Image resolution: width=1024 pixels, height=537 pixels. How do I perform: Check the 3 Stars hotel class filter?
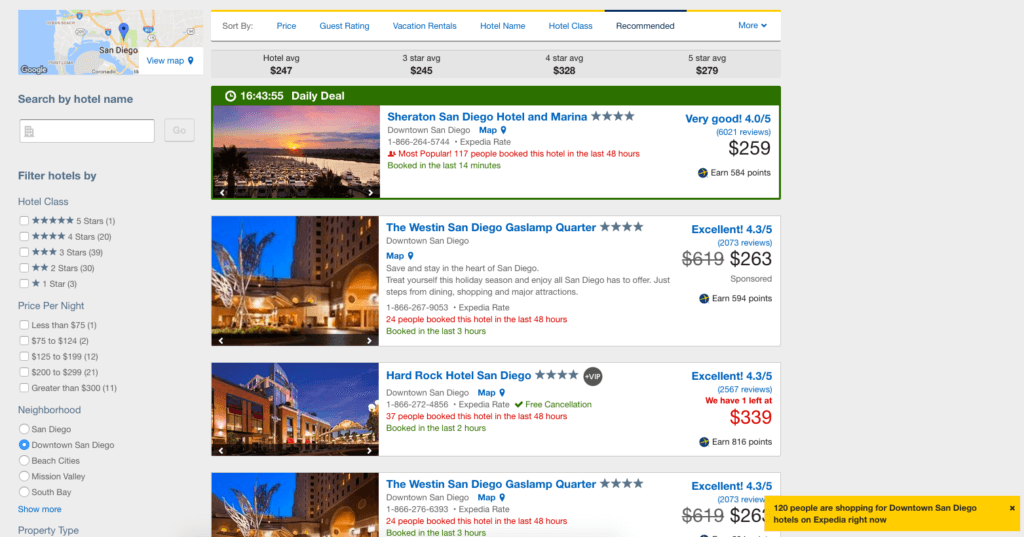point(24,252)
